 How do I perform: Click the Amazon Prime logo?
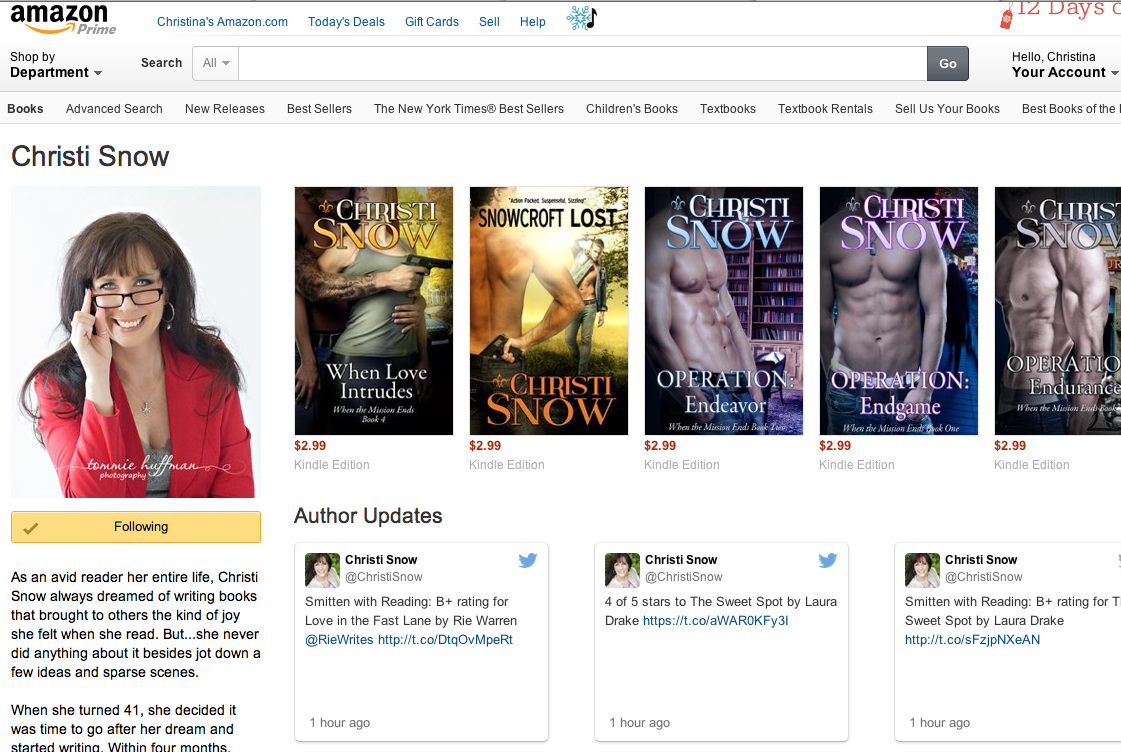[63, 19]
